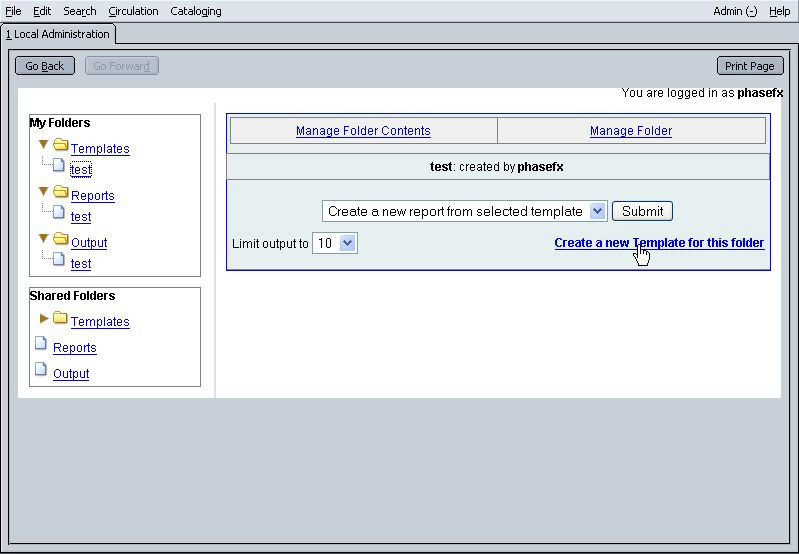
Task: Click the Shared Folders Templates folder icon
Action: 60,319
